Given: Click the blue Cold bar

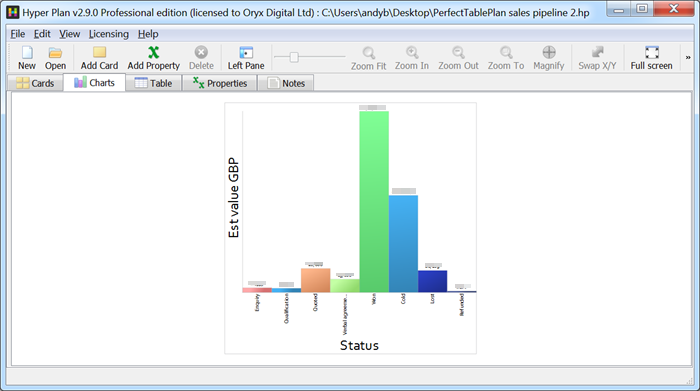Looking at the screenshot, I should coord(403,243).
